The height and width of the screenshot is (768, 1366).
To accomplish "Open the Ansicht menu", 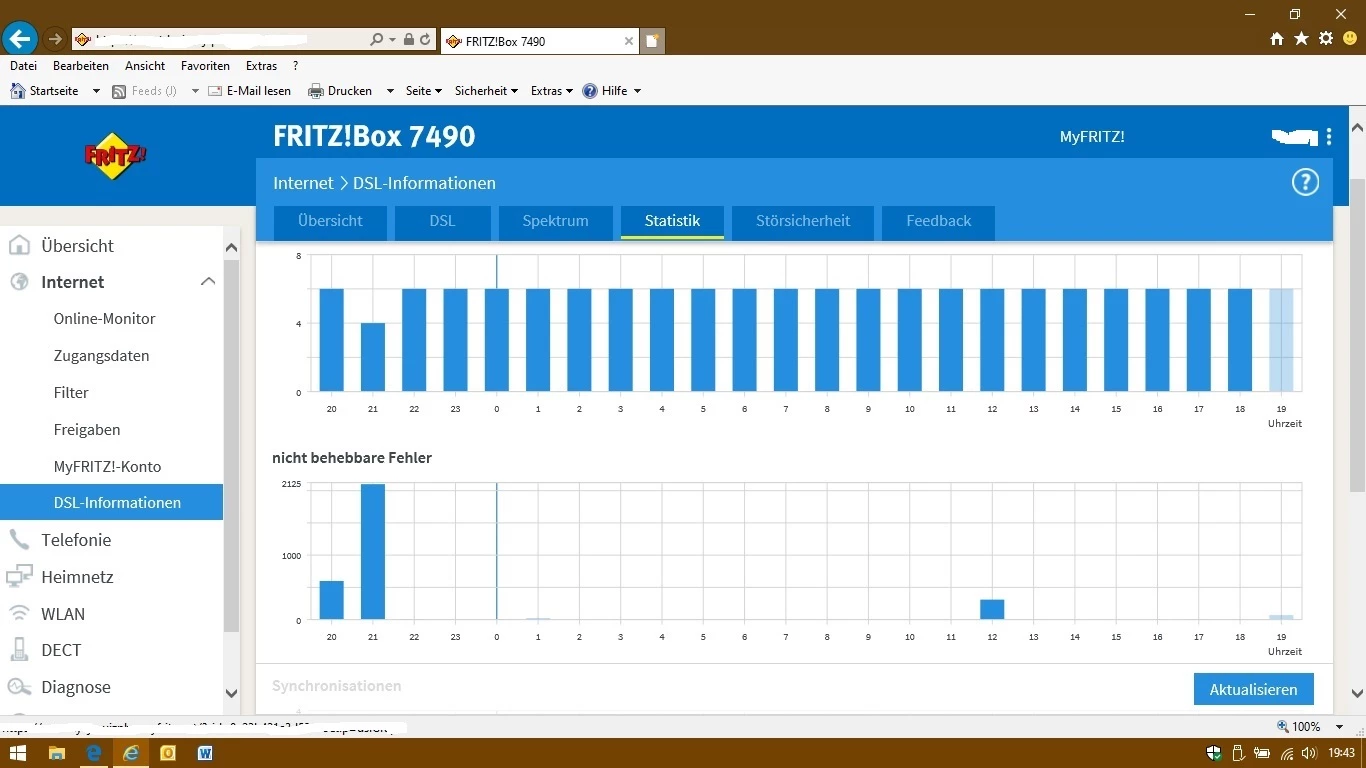I will point(145,66).
